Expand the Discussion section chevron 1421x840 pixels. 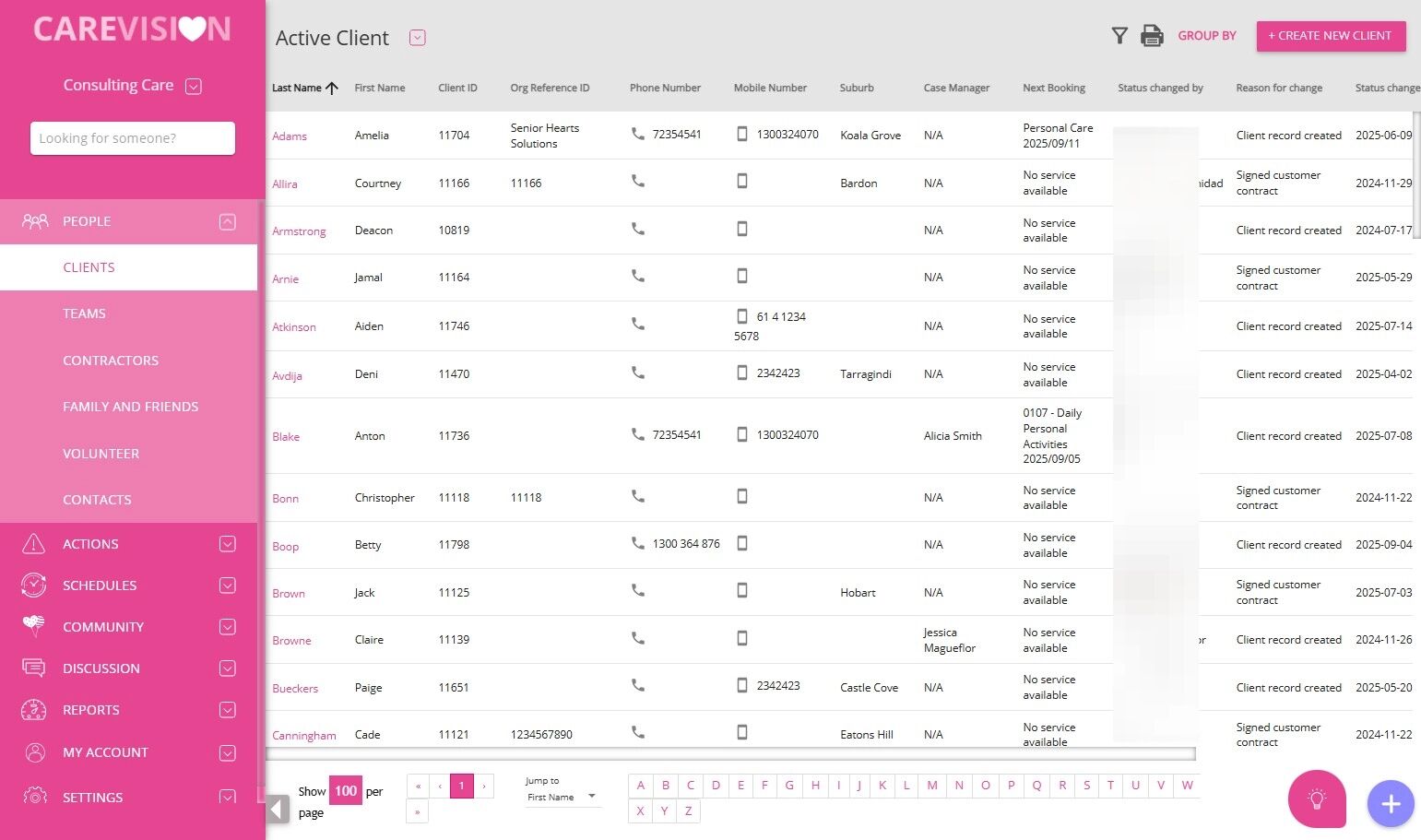pos(228,668)
